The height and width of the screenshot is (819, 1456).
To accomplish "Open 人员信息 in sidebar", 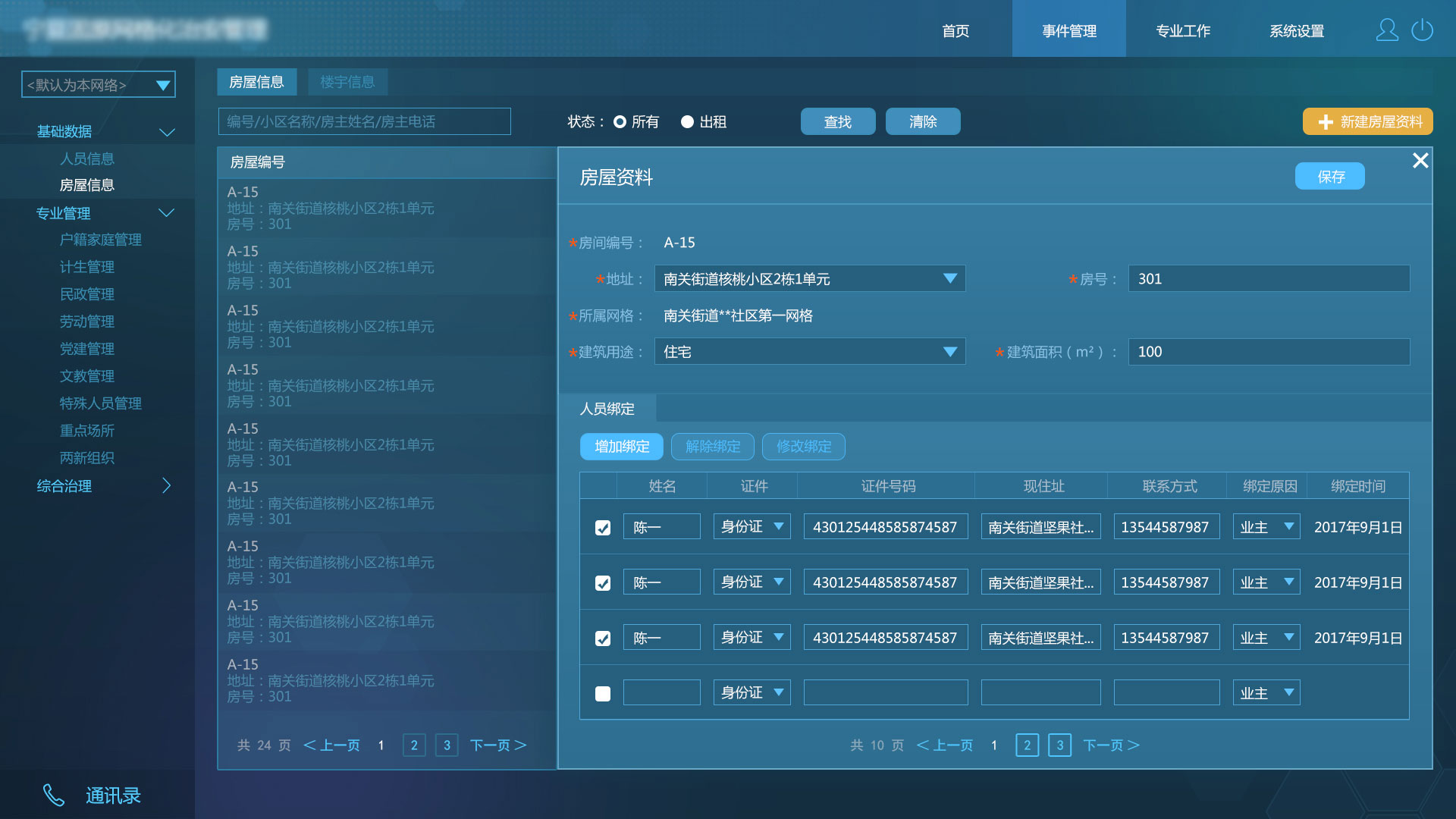I will [87, 158].
